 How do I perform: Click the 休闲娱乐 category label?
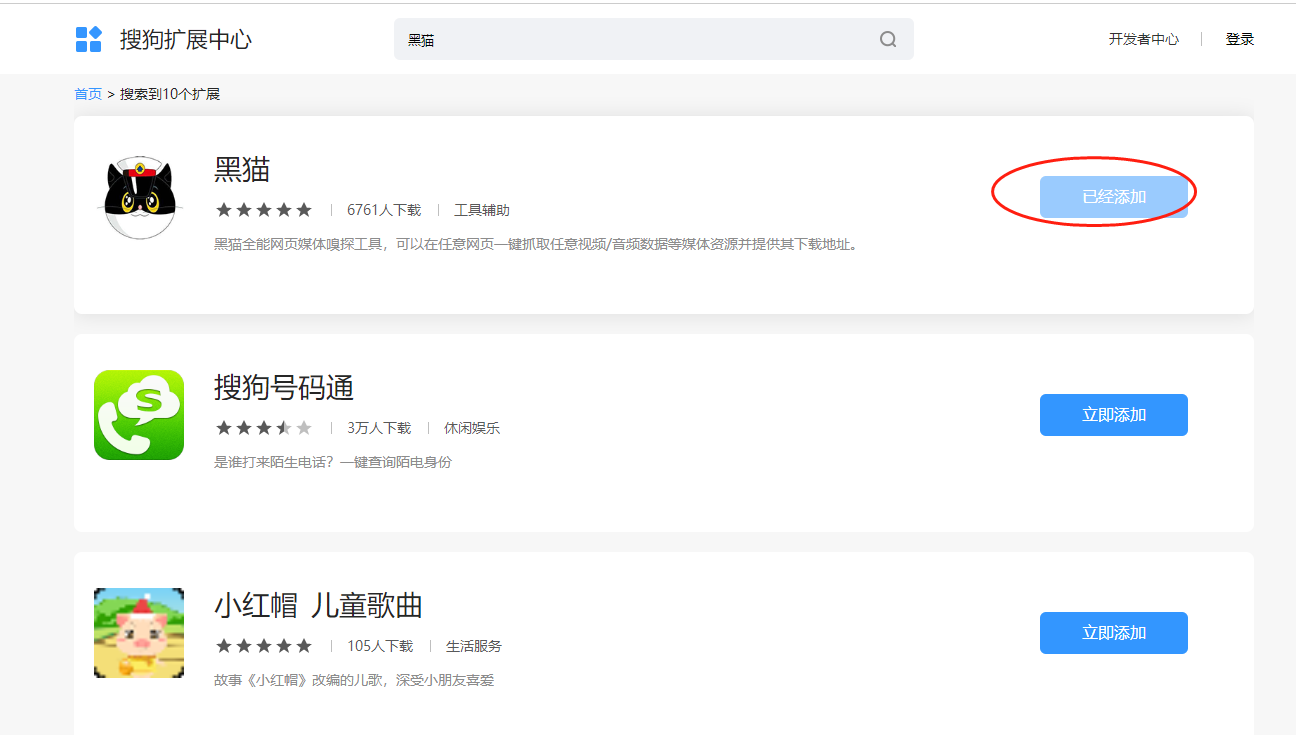[x=472, y=428]
